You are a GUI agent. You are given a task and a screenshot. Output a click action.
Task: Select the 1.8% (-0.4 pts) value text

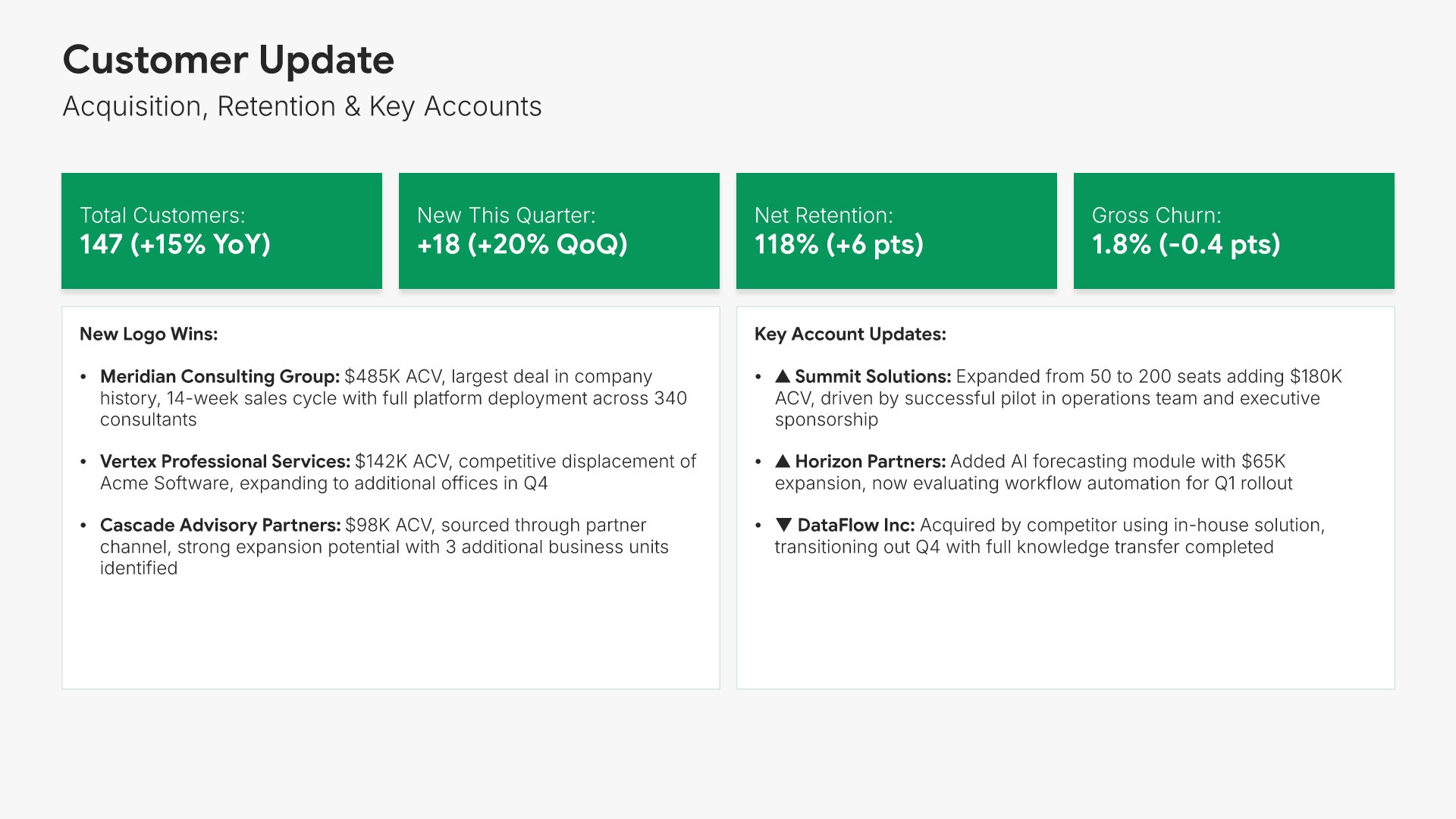1186,245
